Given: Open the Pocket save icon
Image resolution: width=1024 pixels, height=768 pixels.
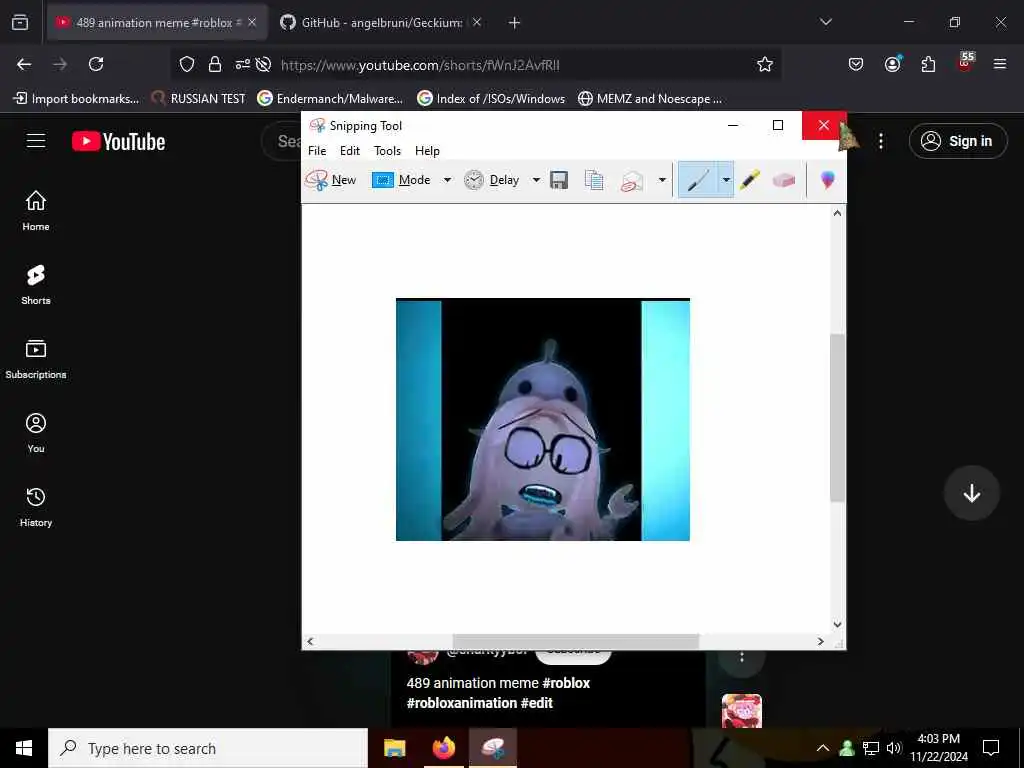Looking at the screenshot, I should (x=856, y=64).
